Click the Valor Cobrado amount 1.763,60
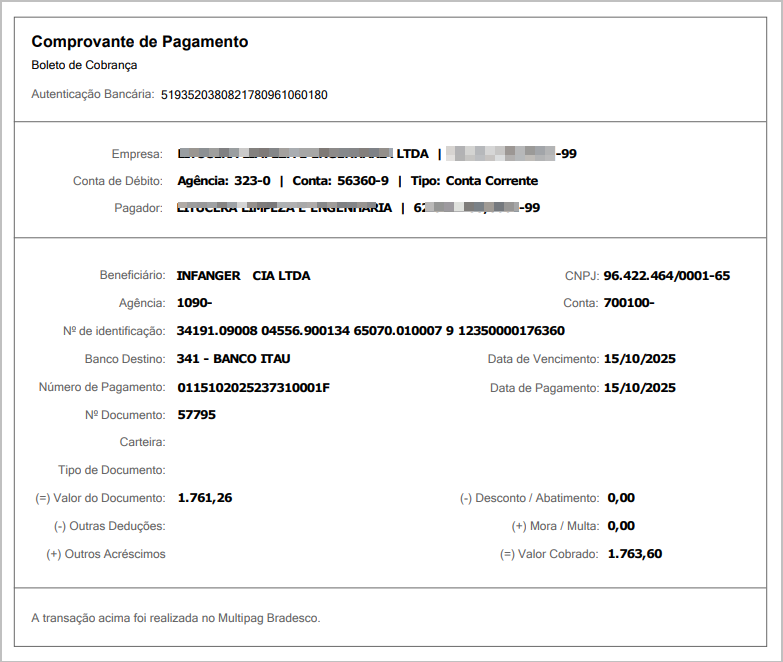The height and width of the screenshot is (662, 783). [x=634, y=554]
